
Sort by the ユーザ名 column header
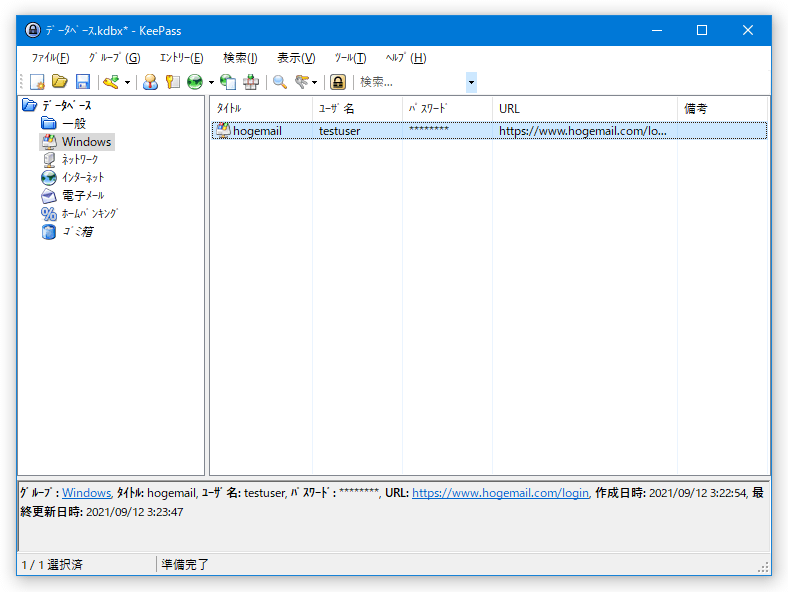(x=357, y=109)
